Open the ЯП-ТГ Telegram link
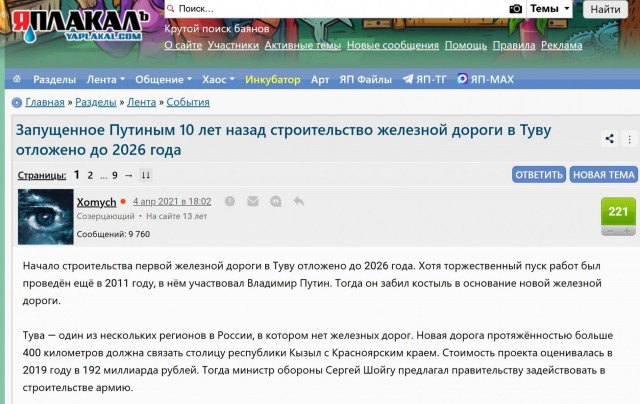 pos(424,79)
